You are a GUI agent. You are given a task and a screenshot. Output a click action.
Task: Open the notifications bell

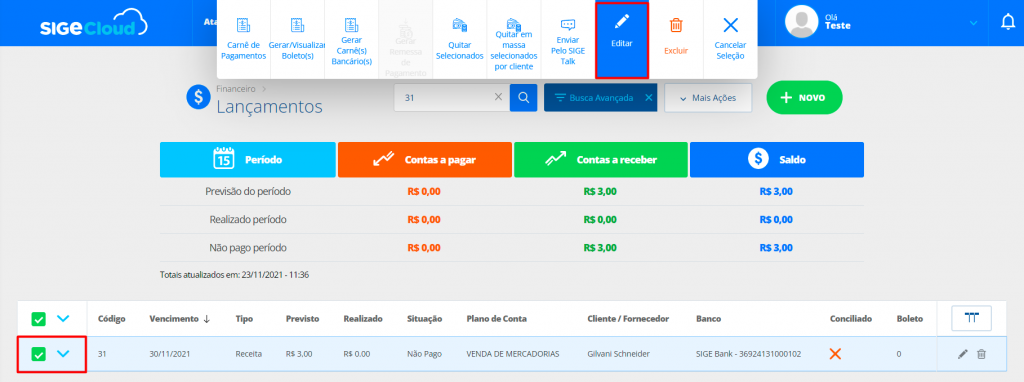(x=1008, y=22)
